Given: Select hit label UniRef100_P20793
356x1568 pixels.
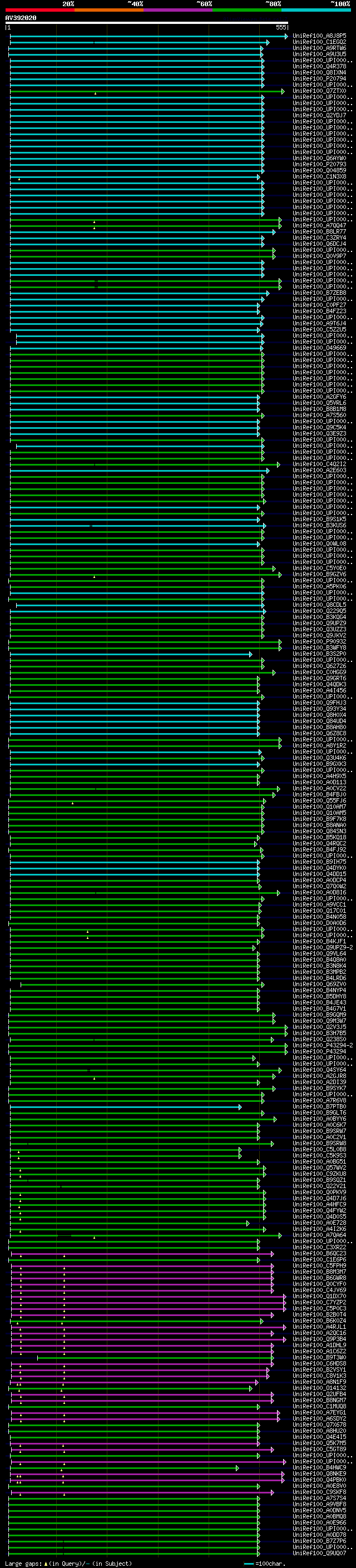Looking at the screenshot, I should coord(319,164).
